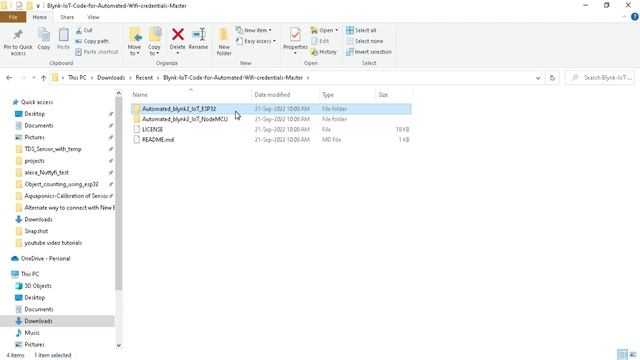This screenshot has width=640, height=360.
Task: Expand address bar history dropdown
Action: 538,78
